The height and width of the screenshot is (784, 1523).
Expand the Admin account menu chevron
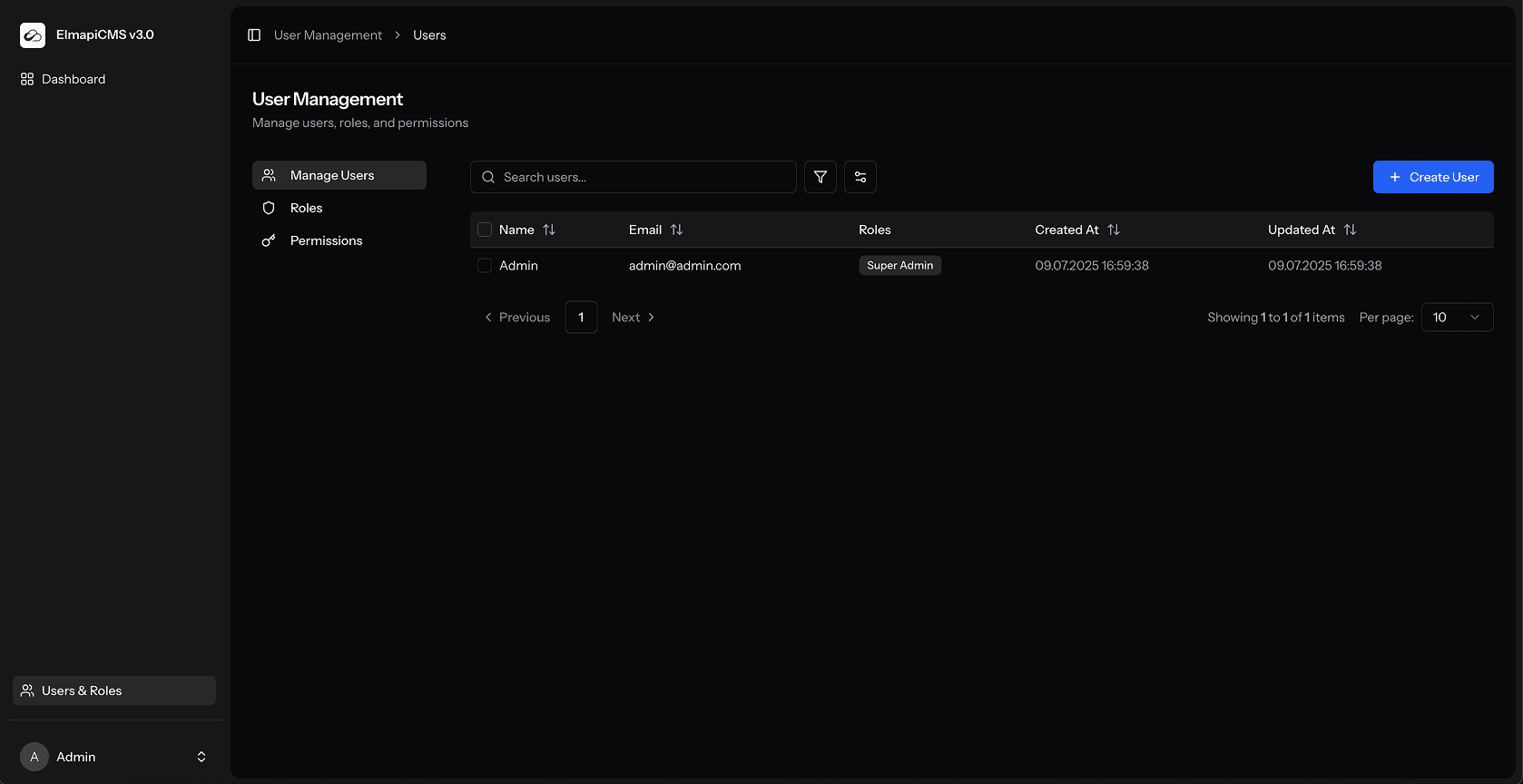(x=201, y=757)
